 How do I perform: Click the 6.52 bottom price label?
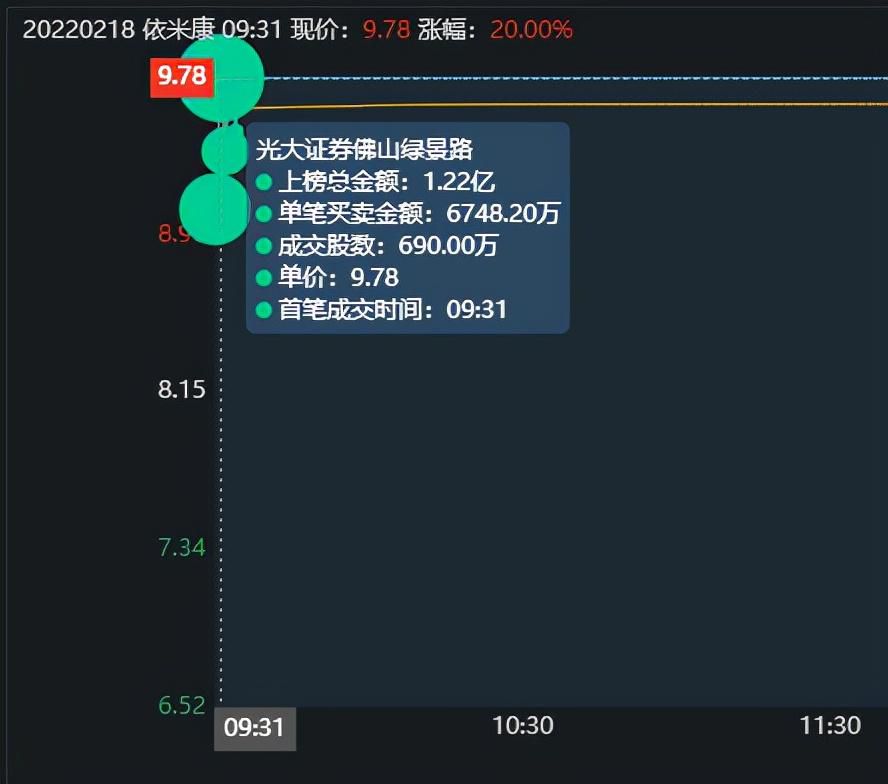pos(181,705)
